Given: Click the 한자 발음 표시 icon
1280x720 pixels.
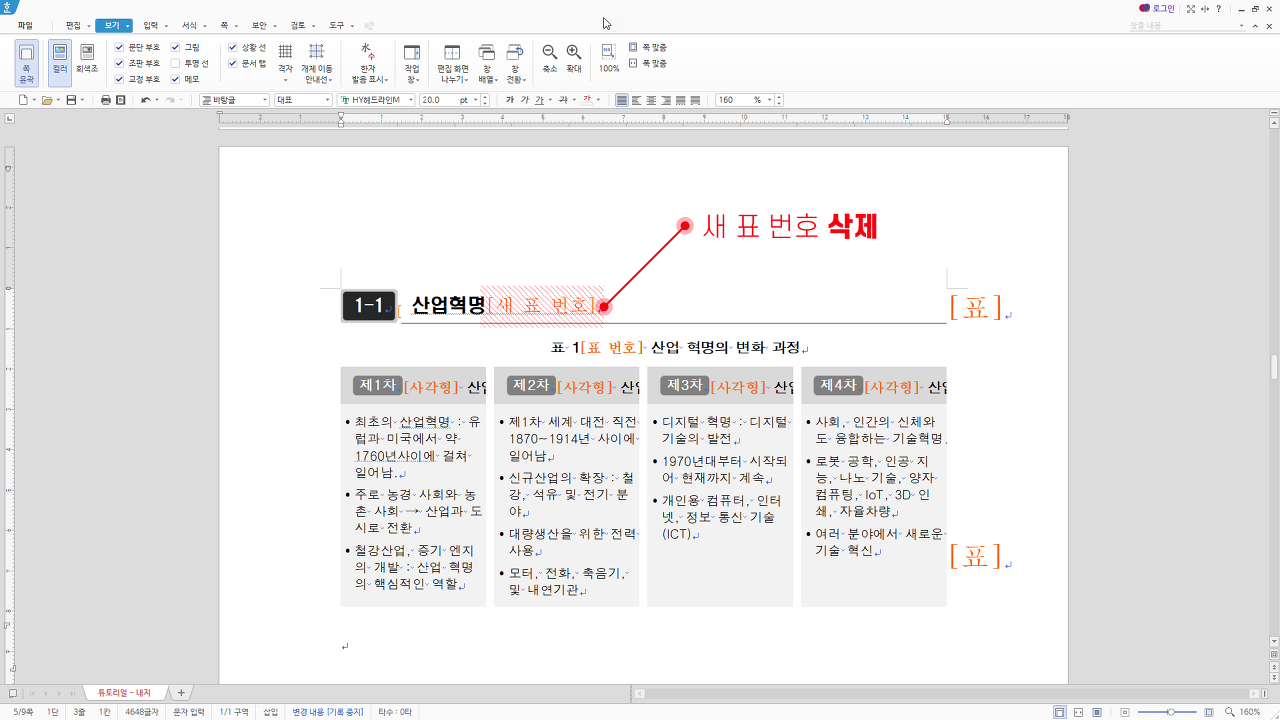Looking at the screenshot, I should tap(367, 62).
